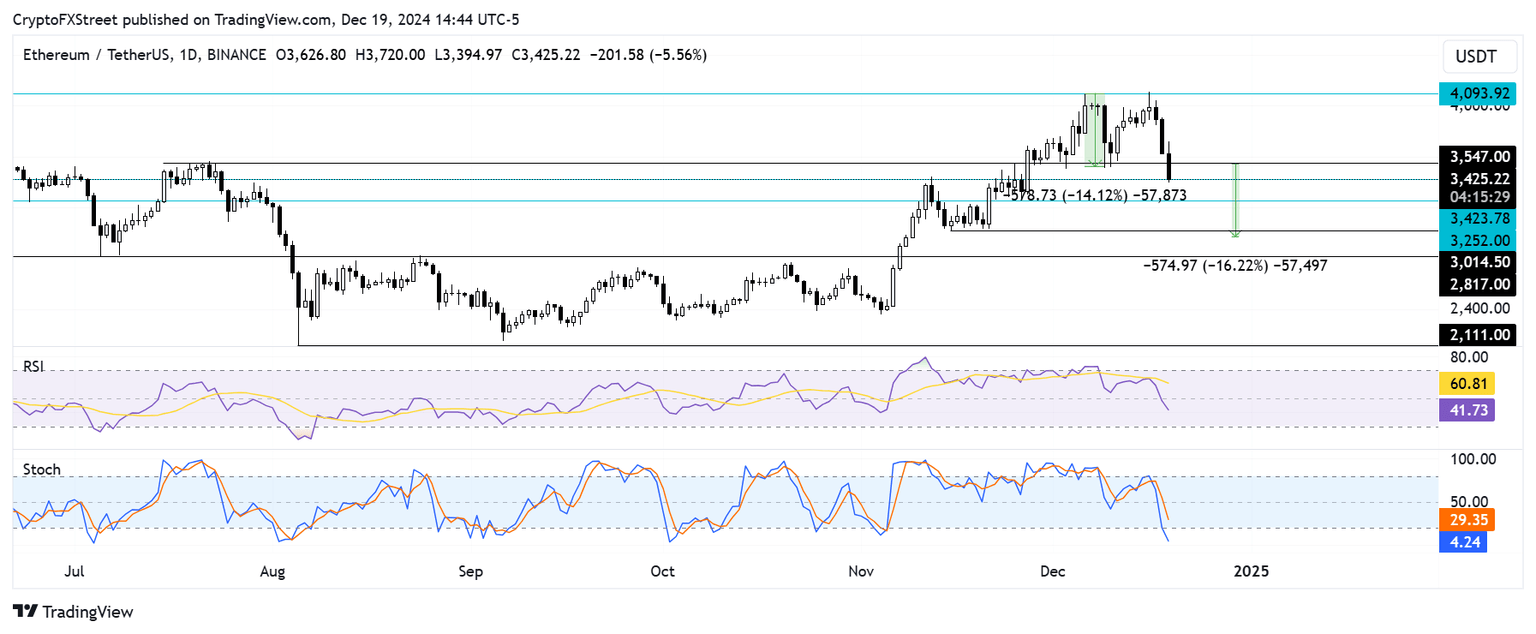
Task: Click the purple RSI value 41.73
Action: pos(1466,411)
